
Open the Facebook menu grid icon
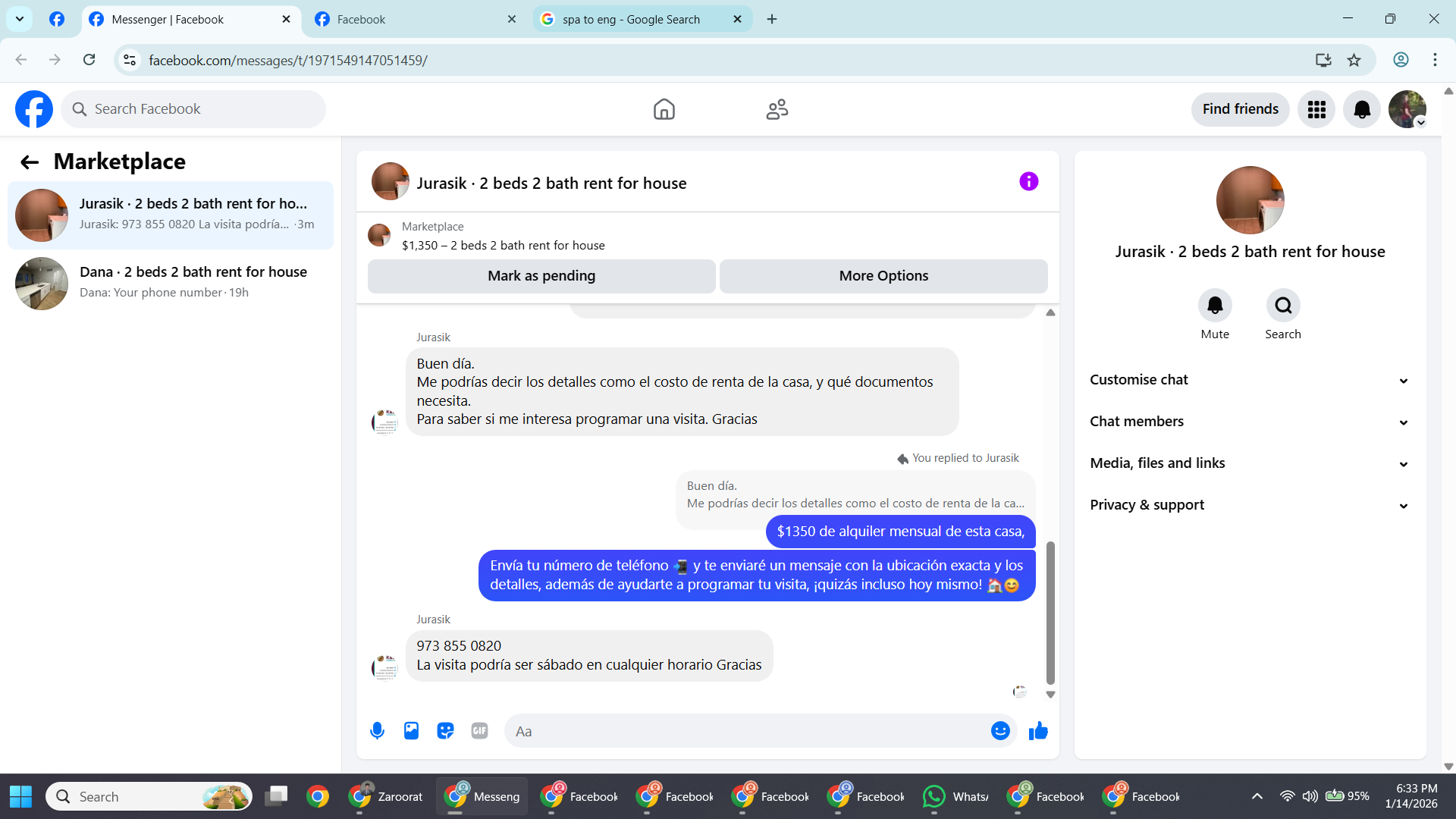[1316, 109]
